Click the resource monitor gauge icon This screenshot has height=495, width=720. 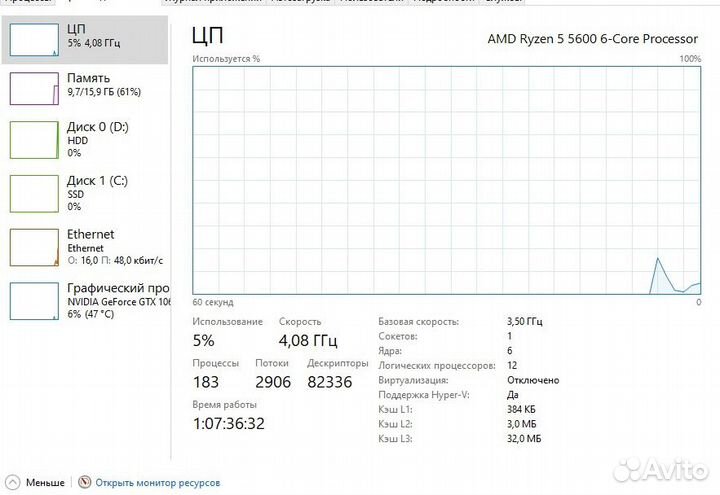(x=85, y=482)
